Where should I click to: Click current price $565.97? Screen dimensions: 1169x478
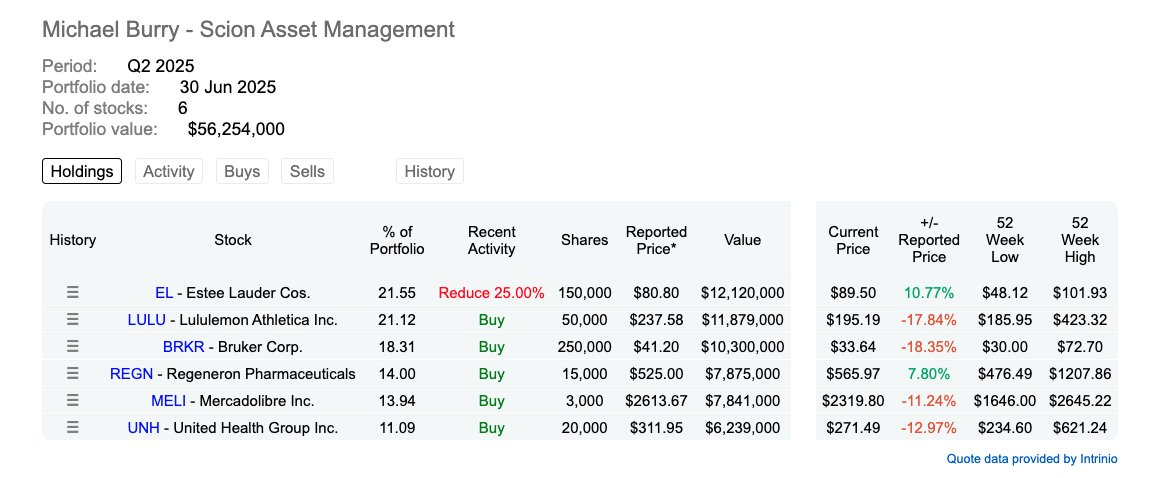click(853, 374)
